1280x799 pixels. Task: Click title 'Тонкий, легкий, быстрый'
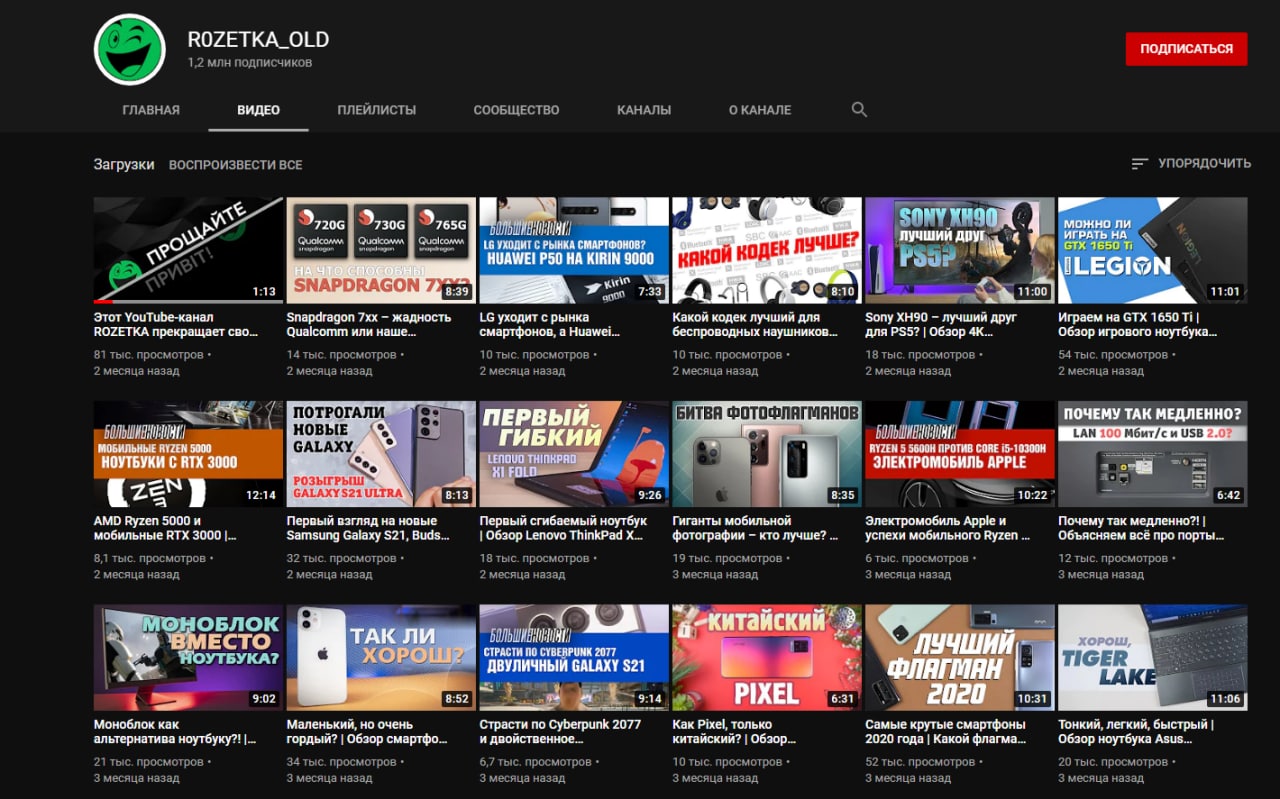[x=1136, y=731]
